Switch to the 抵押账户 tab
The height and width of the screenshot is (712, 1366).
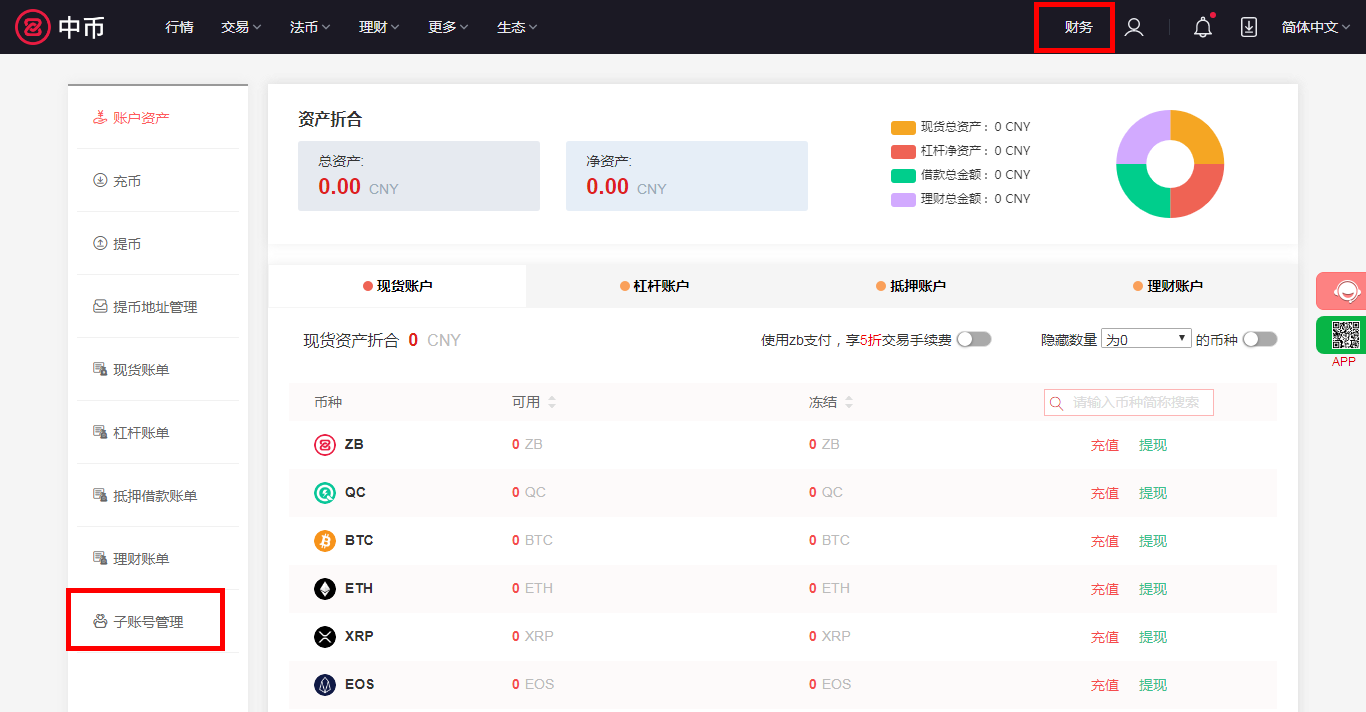coord(911,286)
